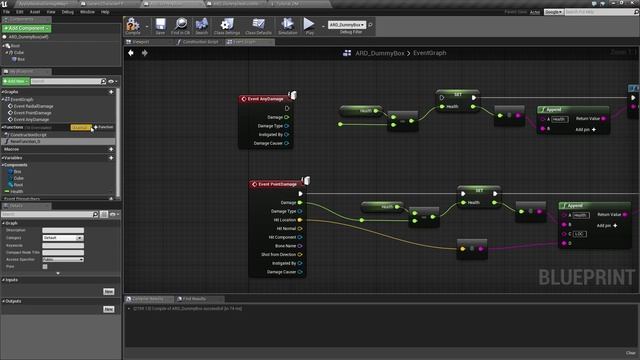Select Event PointDamage in My Blueprint
640x360 pixels.
(x=33, y=113)
